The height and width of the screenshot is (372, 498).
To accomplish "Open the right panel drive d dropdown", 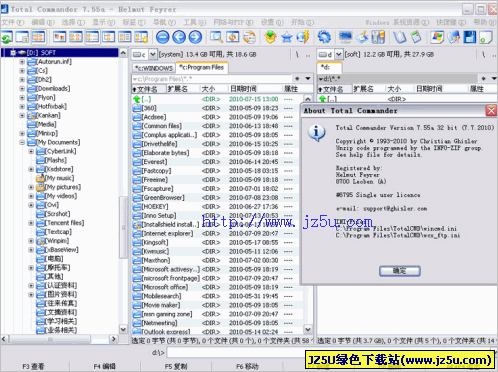I will 339,54.
